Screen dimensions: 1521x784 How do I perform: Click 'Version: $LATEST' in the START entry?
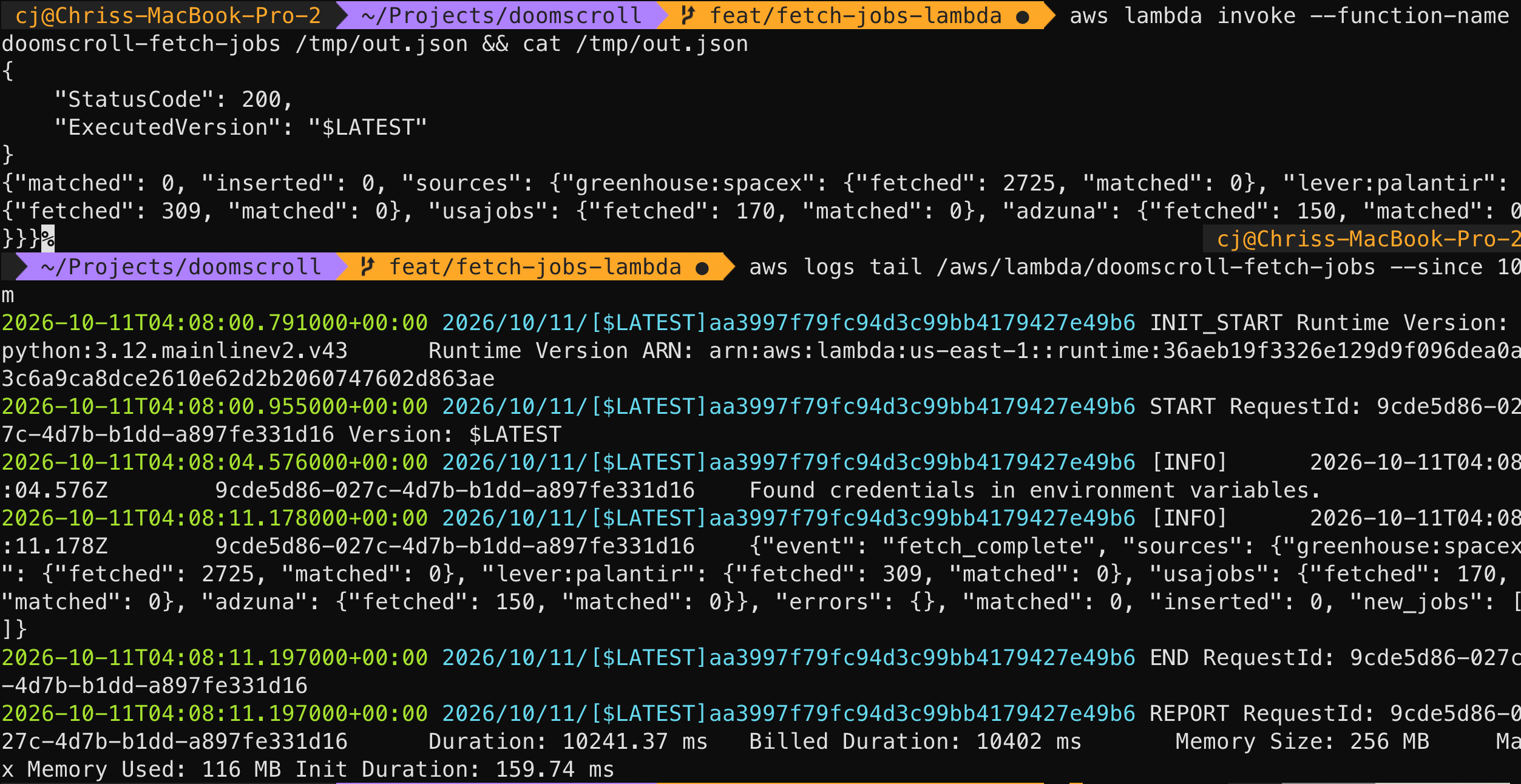(455, 434)
